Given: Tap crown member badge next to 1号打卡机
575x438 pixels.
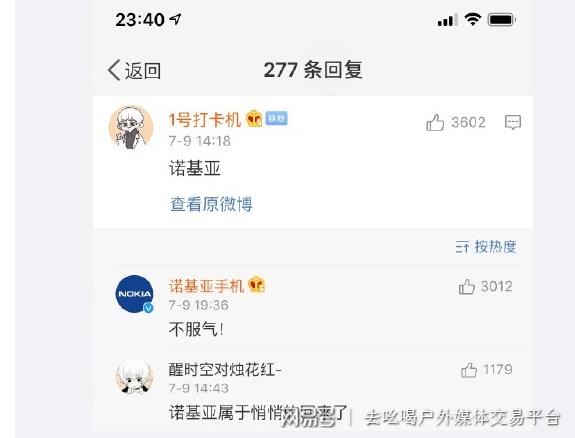Looking at the screenshot, I should coord(254,118).
